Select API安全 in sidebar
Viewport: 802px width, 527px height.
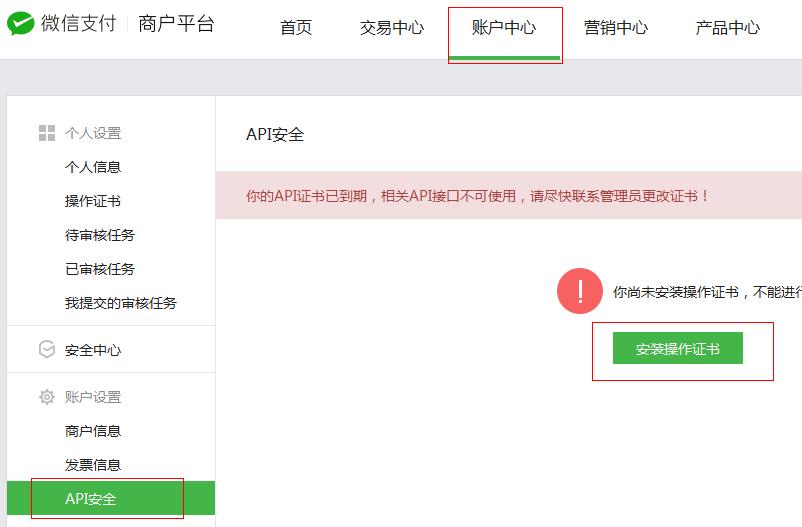point(111,498)
